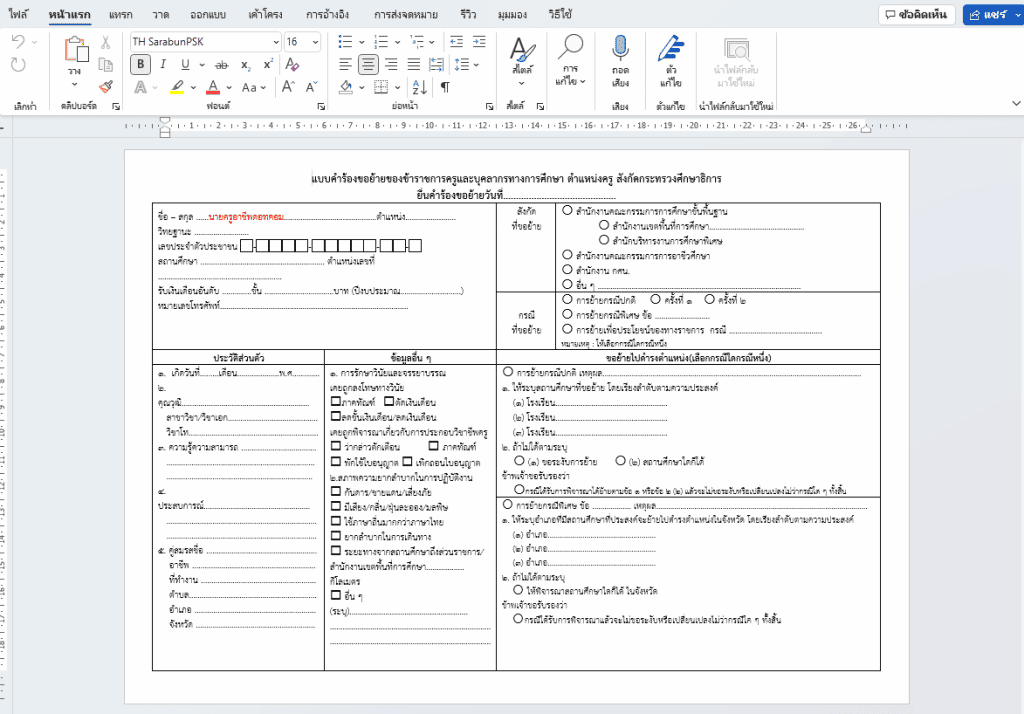Increase paragraph indent
This screenshot has height=714, width=1024.
tap(479, 42)
